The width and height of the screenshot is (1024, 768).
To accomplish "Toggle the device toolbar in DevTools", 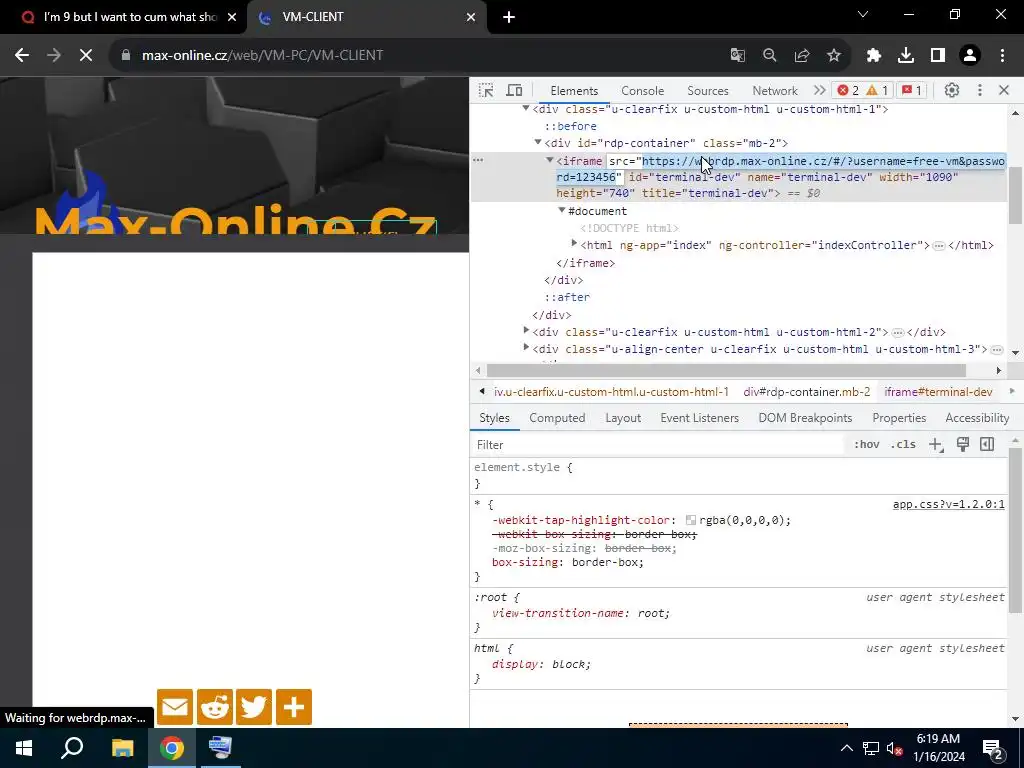I will click(x=515, y=90).
